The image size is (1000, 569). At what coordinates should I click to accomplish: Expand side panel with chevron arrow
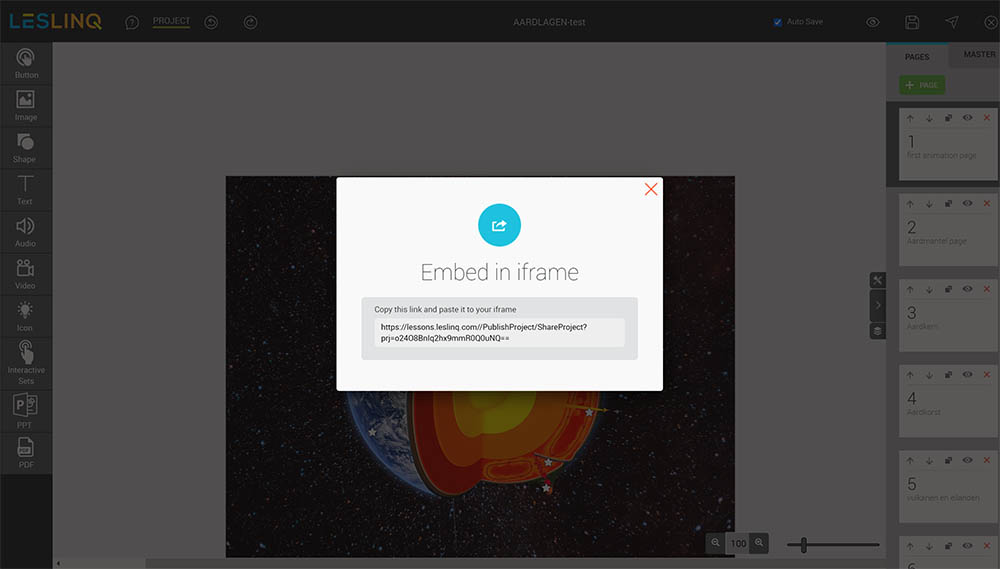coord(878,305)
